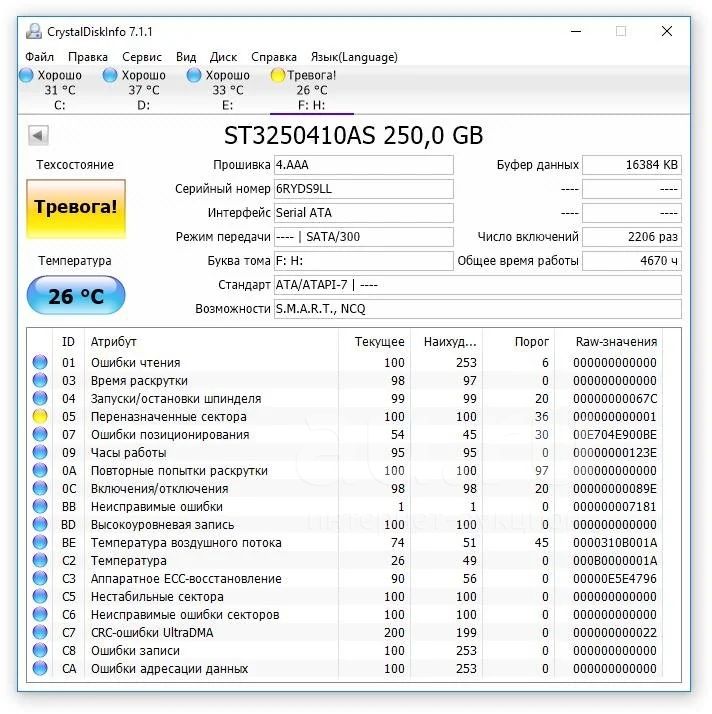
Task: Click status orb for 0C Включения/отключения
Action: click(40, 488)
